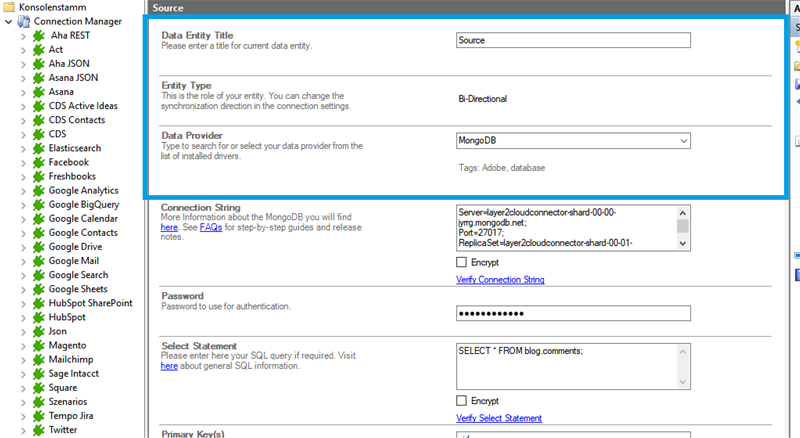Click the Twitter connection icon
Image resolution: width=800 pixels, height=438 pixels.
38,429
